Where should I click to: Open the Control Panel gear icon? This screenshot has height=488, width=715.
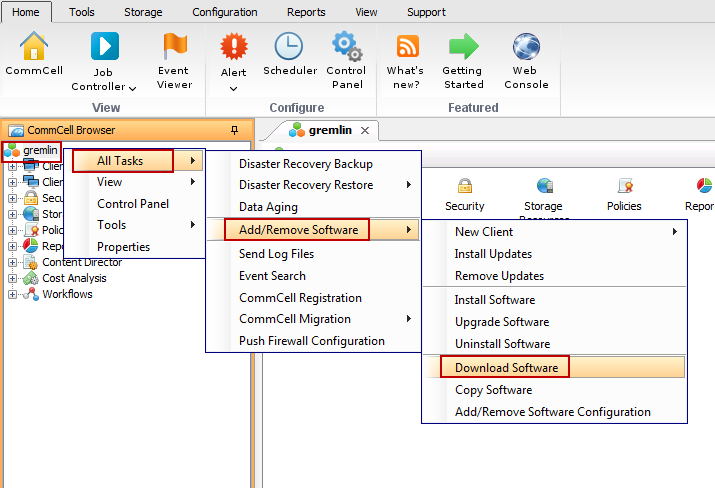(x=346, y=46)
